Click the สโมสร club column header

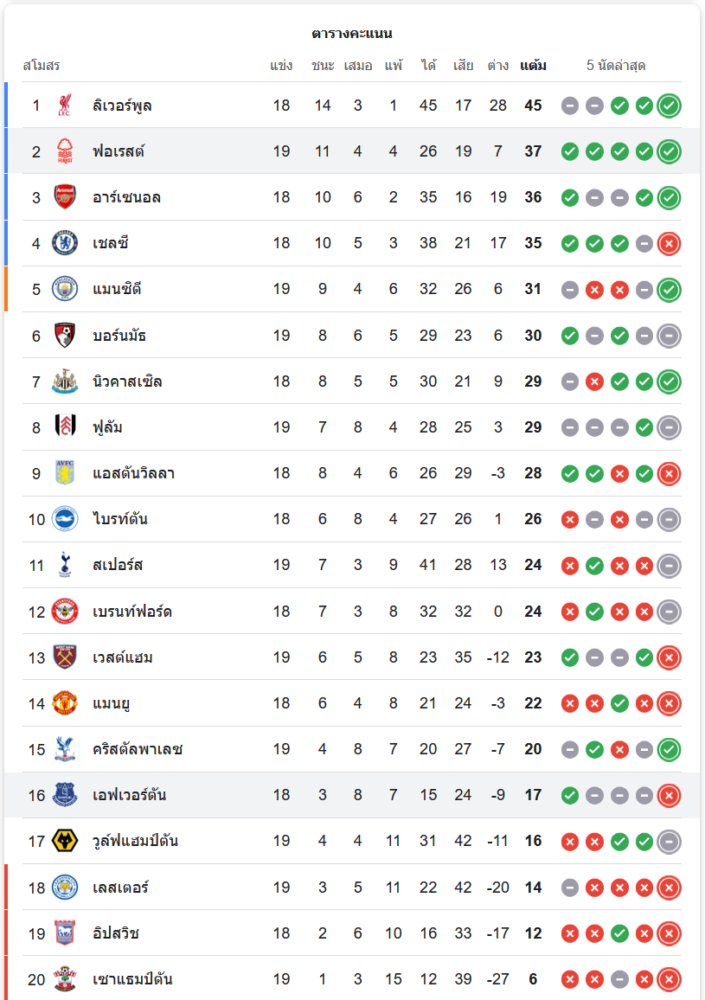(x=41, y=66)
